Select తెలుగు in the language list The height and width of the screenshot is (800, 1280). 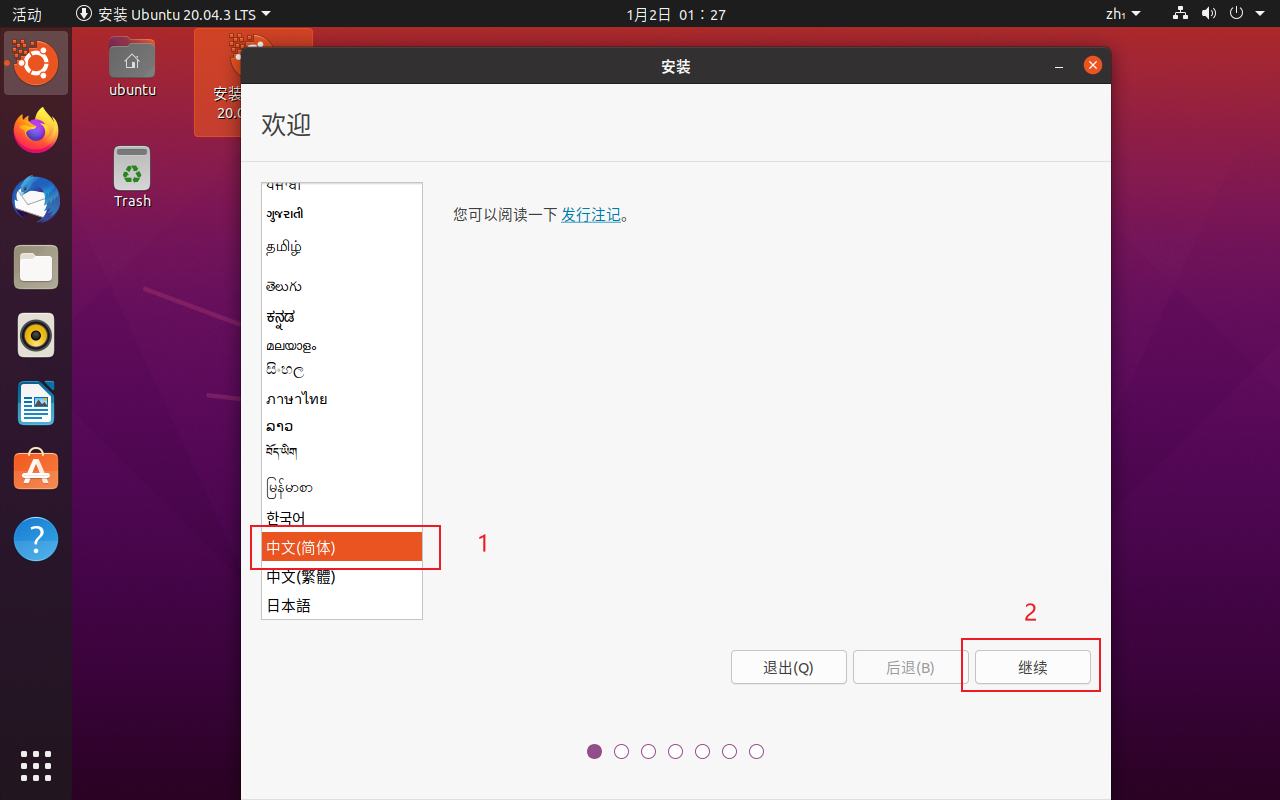[x=342, y=286]
